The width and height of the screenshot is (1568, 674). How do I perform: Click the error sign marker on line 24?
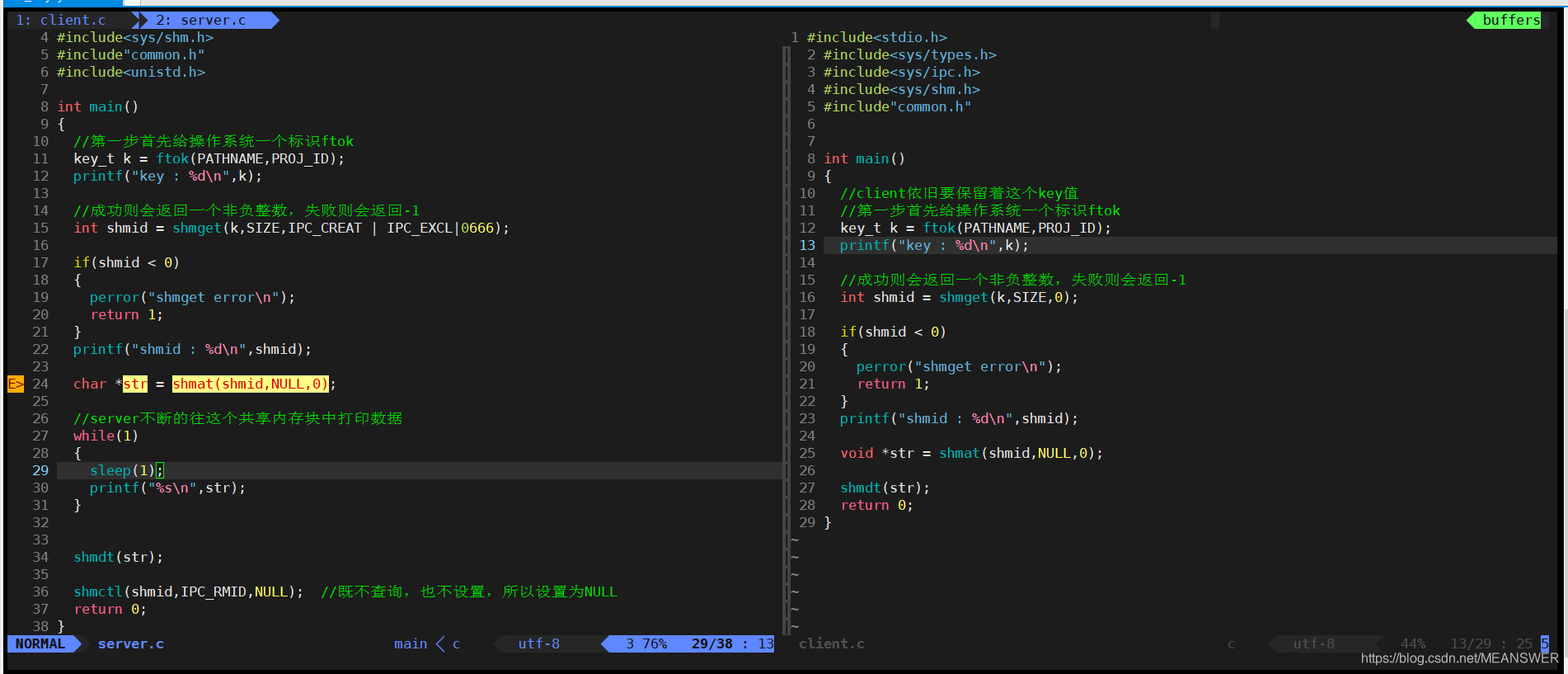(16, 384)
